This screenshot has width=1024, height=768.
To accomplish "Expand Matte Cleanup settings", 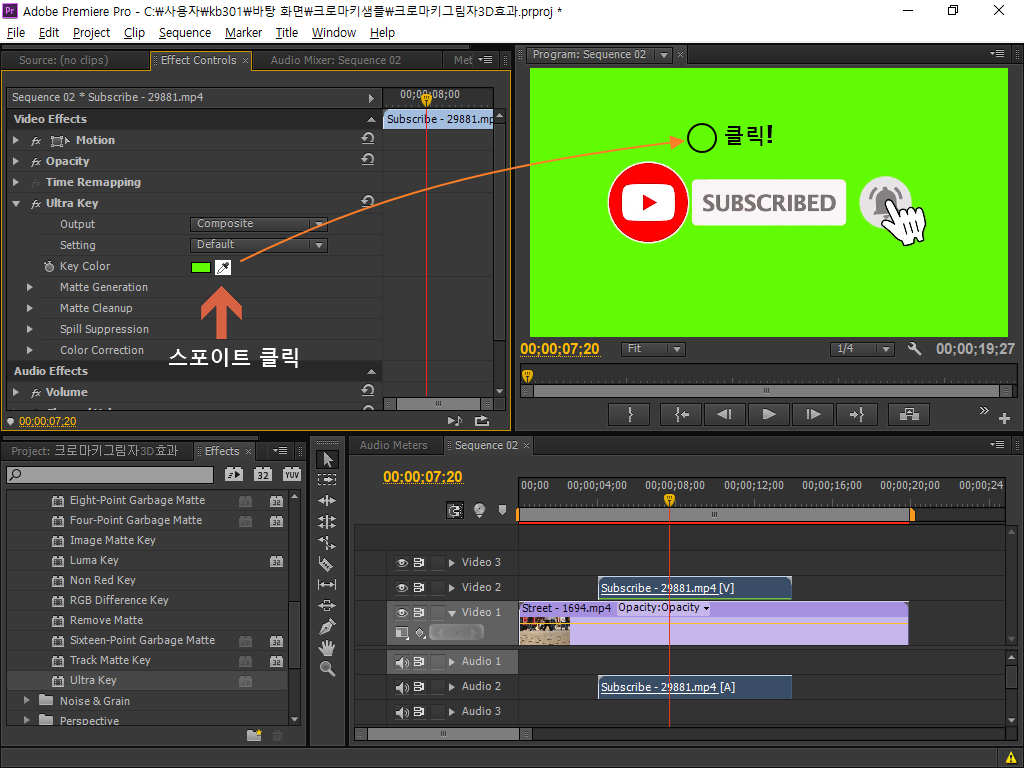I will pyautogui.click(x=29, y=308).
